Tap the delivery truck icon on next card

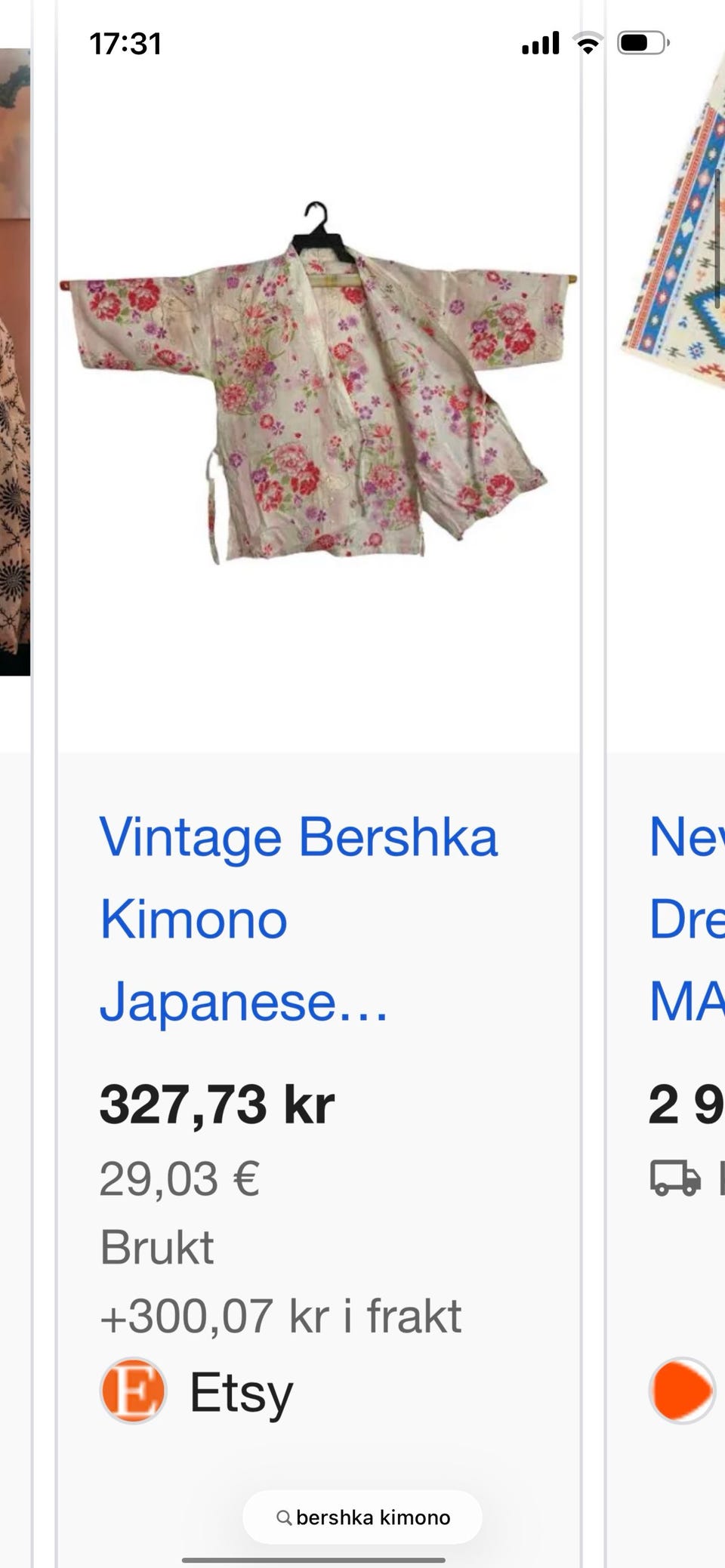coord(676,1178)
